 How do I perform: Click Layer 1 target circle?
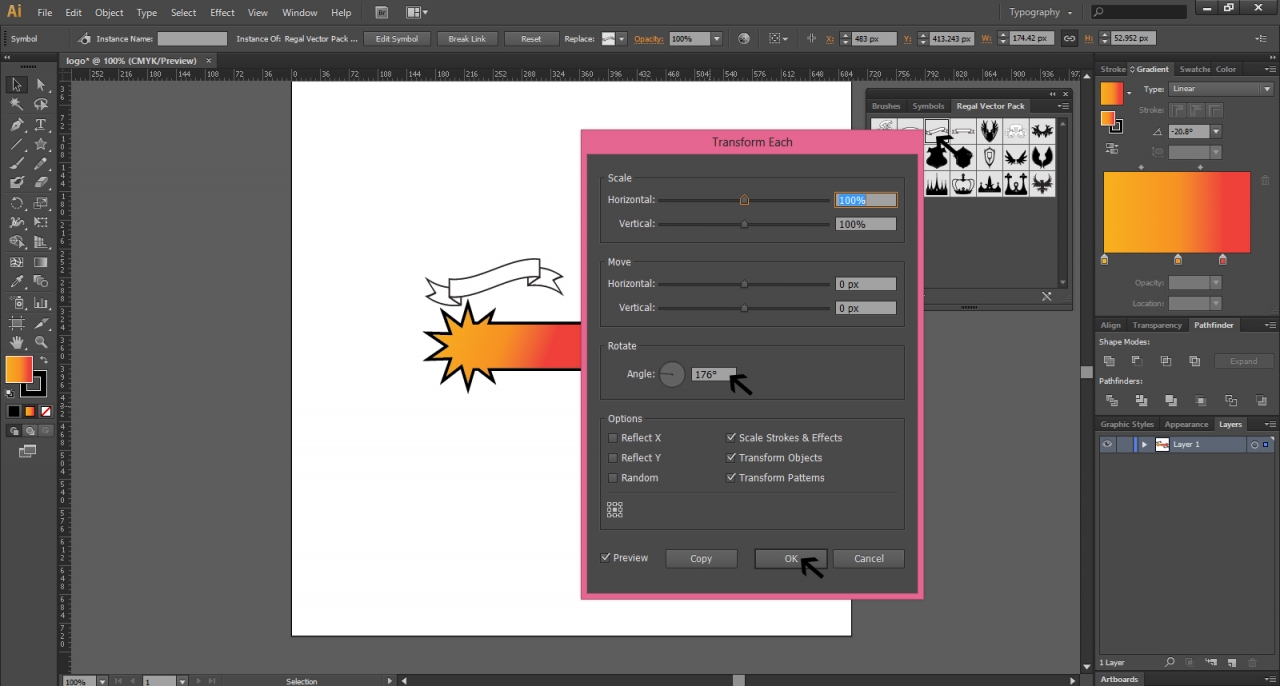pyautogui.click(x=1253, y=444)
